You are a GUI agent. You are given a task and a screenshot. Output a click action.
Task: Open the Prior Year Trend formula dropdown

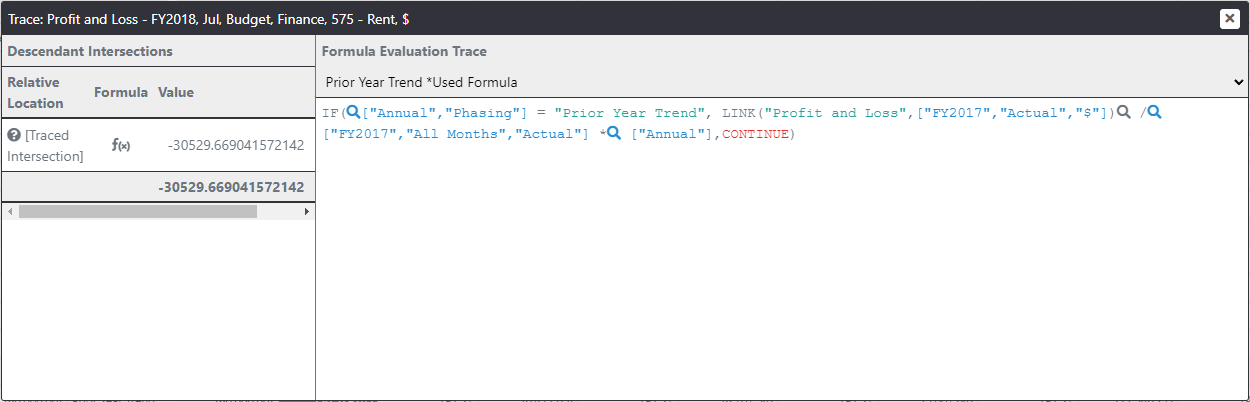click(x=782, y=82)
